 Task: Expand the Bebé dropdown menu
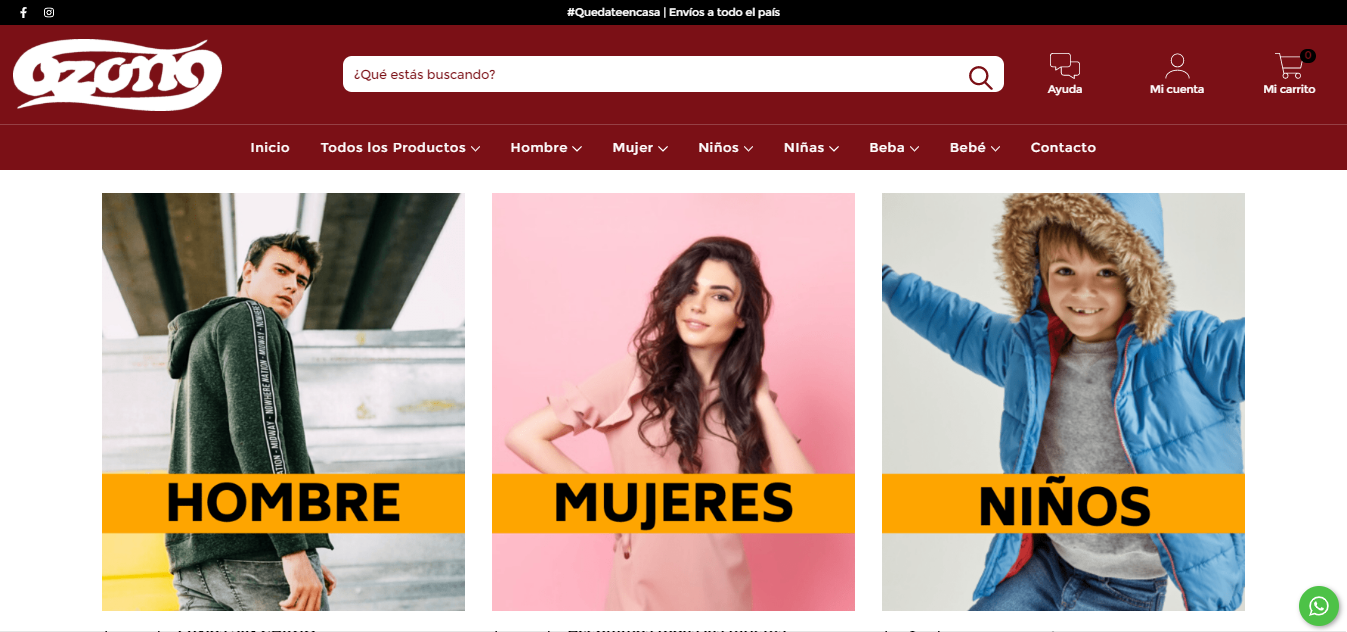[x=975, y=148]
